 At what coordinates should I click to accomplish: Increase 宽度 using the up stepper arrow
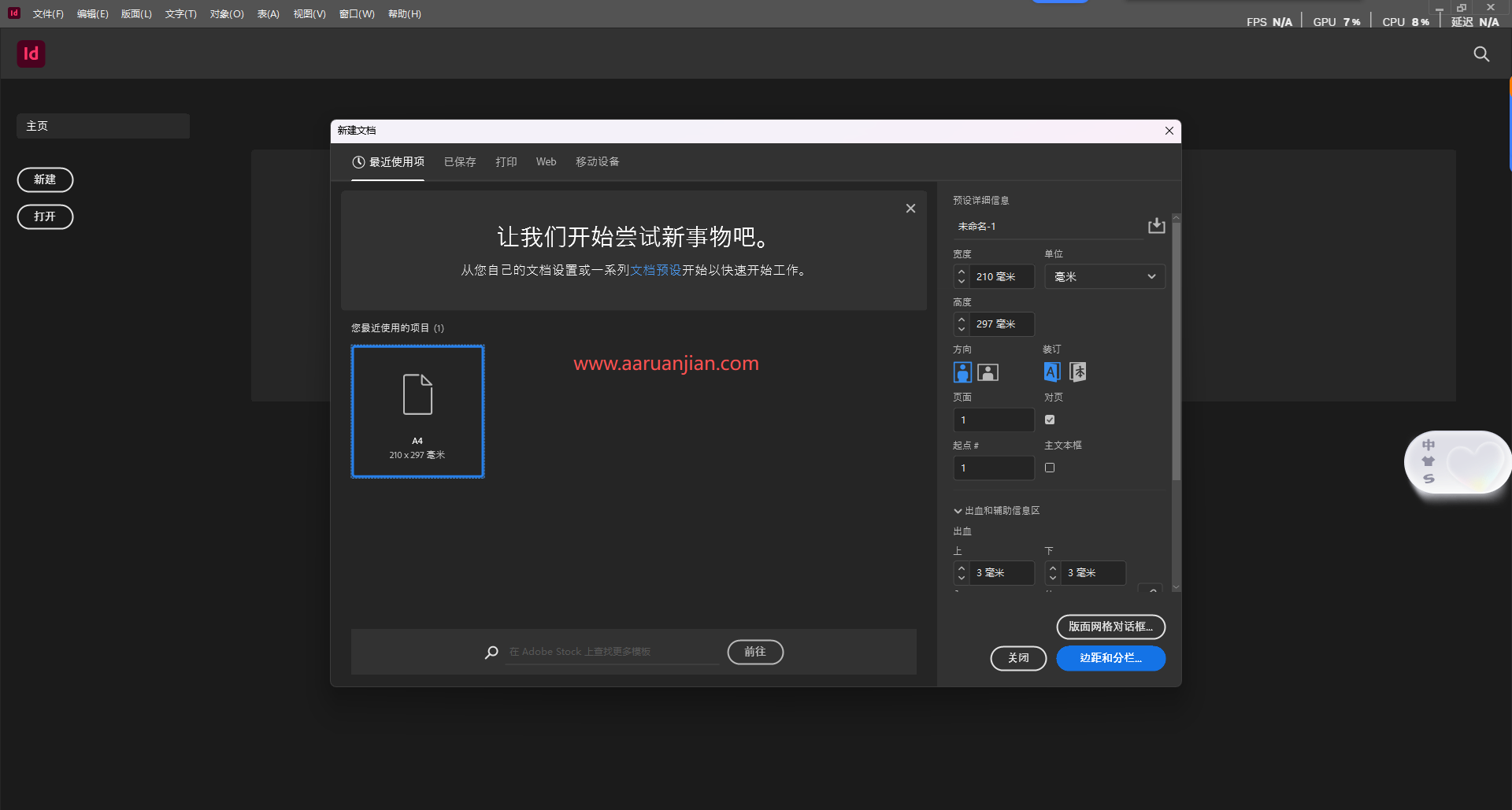click(x=962, y=272)
